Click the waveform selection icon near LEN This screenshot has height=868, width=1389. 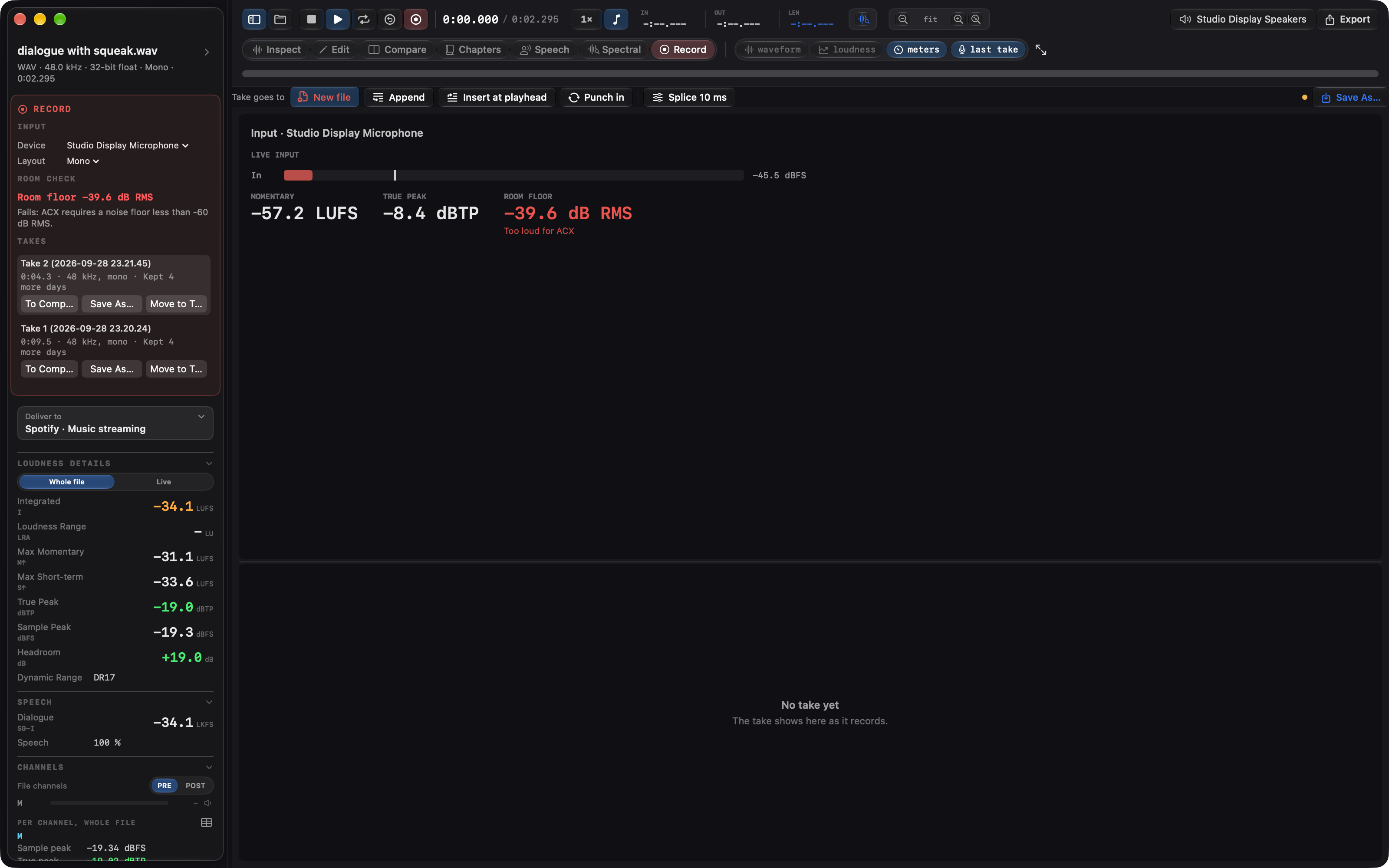(863, 20)
